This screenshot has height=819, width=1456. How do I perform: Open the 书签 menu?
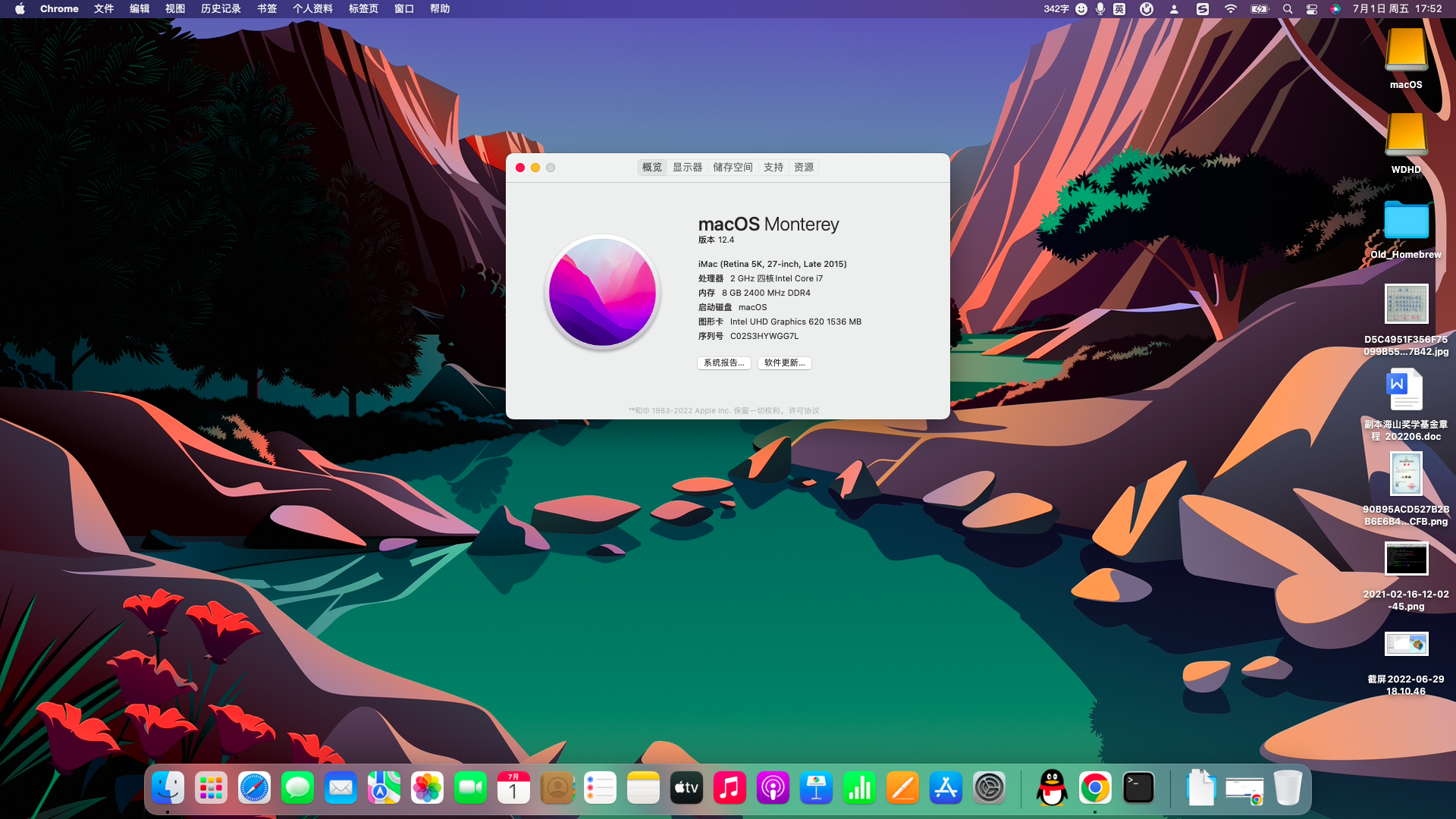(267, 9)
